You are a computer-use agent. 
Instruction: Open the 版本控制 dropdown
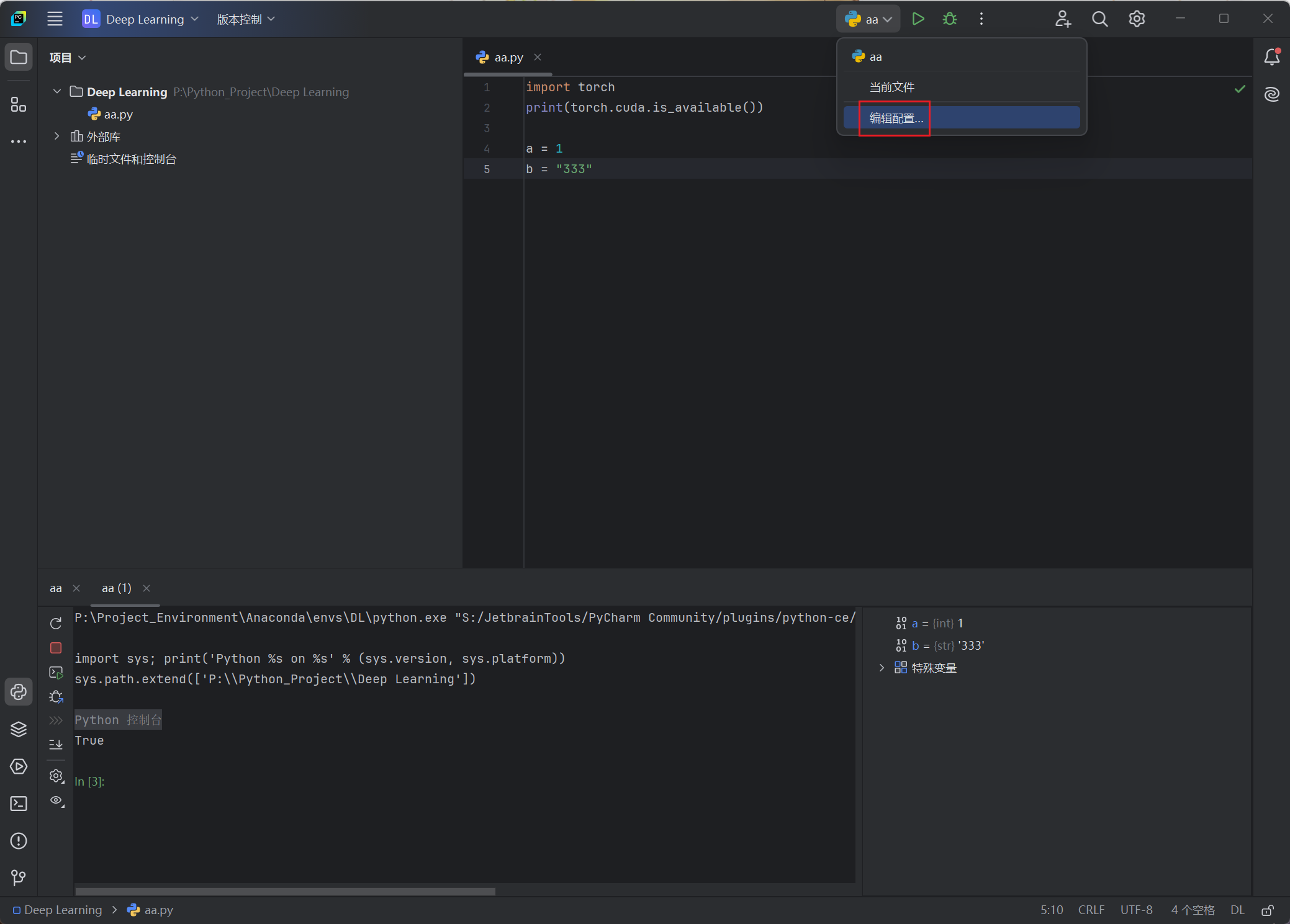pos(246,19)
